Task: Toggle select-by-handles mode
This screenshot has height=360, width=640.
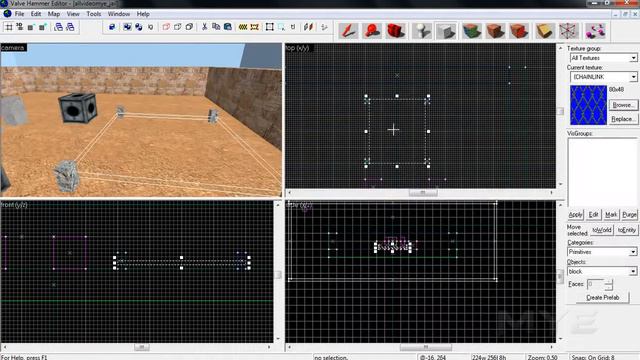Action: pyautogui.click(x=270, y=27)
